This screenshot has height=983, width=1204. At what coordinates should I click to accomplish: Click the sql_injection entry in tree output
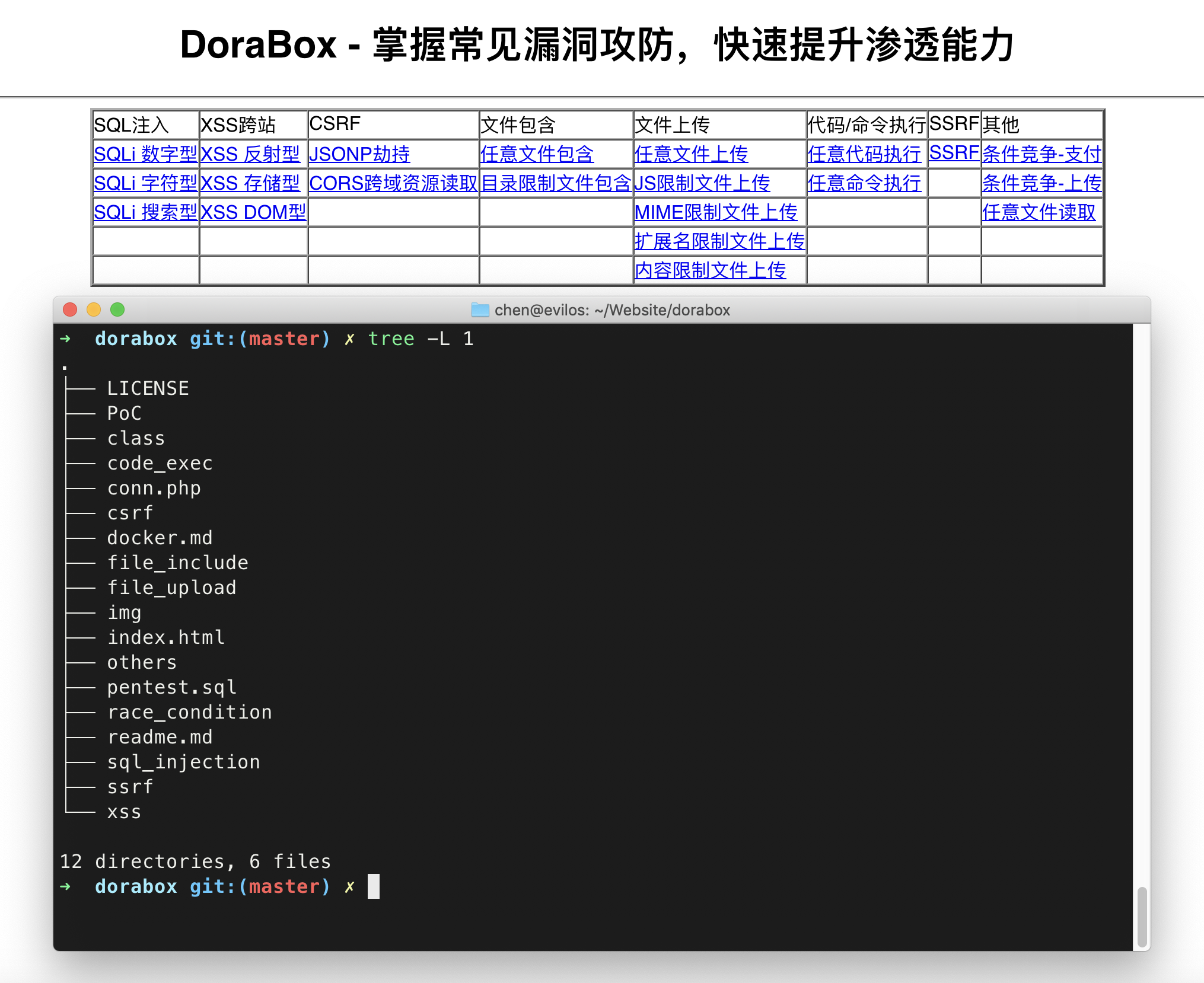(183, 762)
